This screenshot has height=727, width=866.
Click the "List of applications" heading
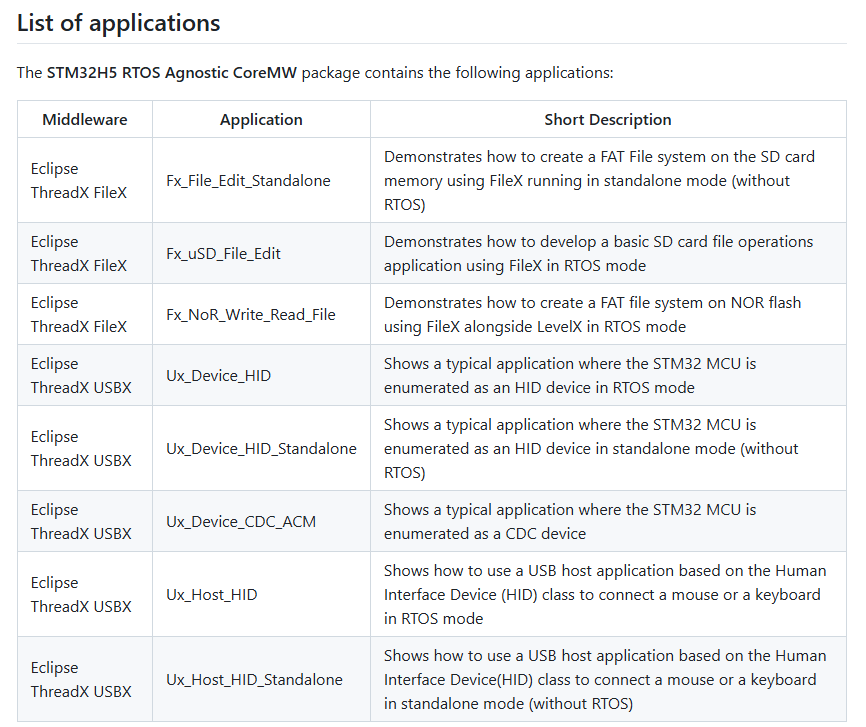point(118,23)
